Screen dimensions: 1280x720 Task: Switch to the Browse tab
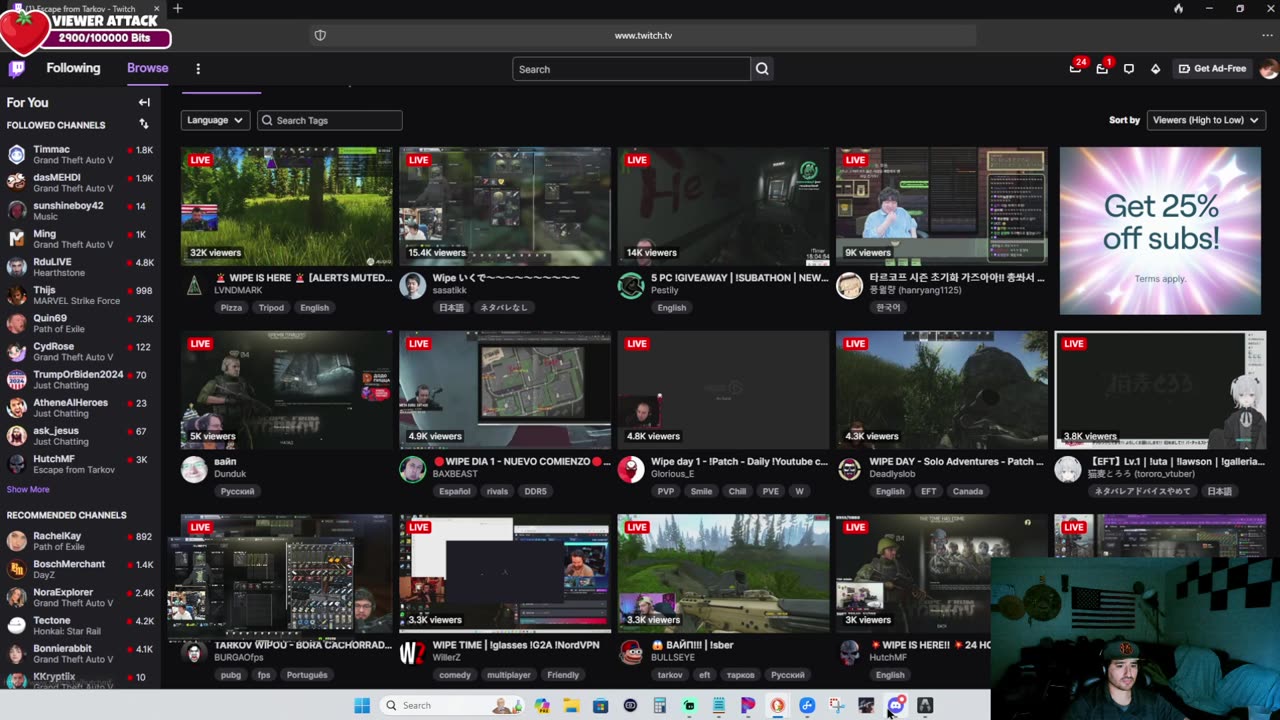pos(147,68)
